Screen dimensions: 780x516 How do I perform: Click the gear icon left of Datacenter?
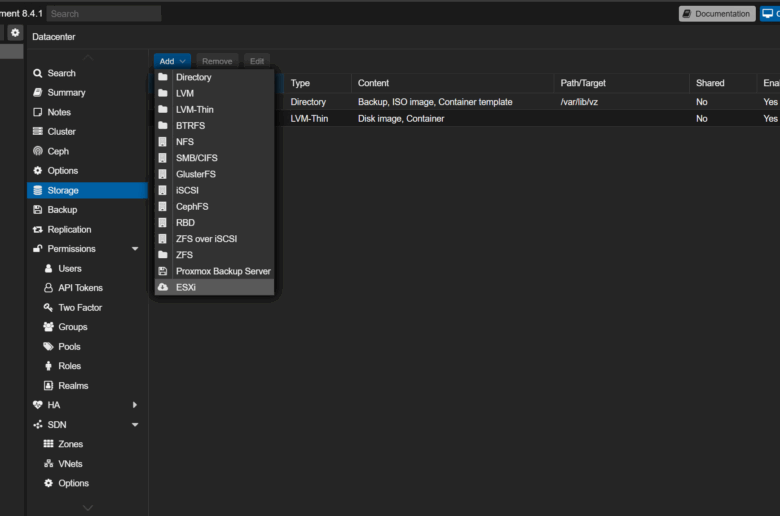(15, 33)
